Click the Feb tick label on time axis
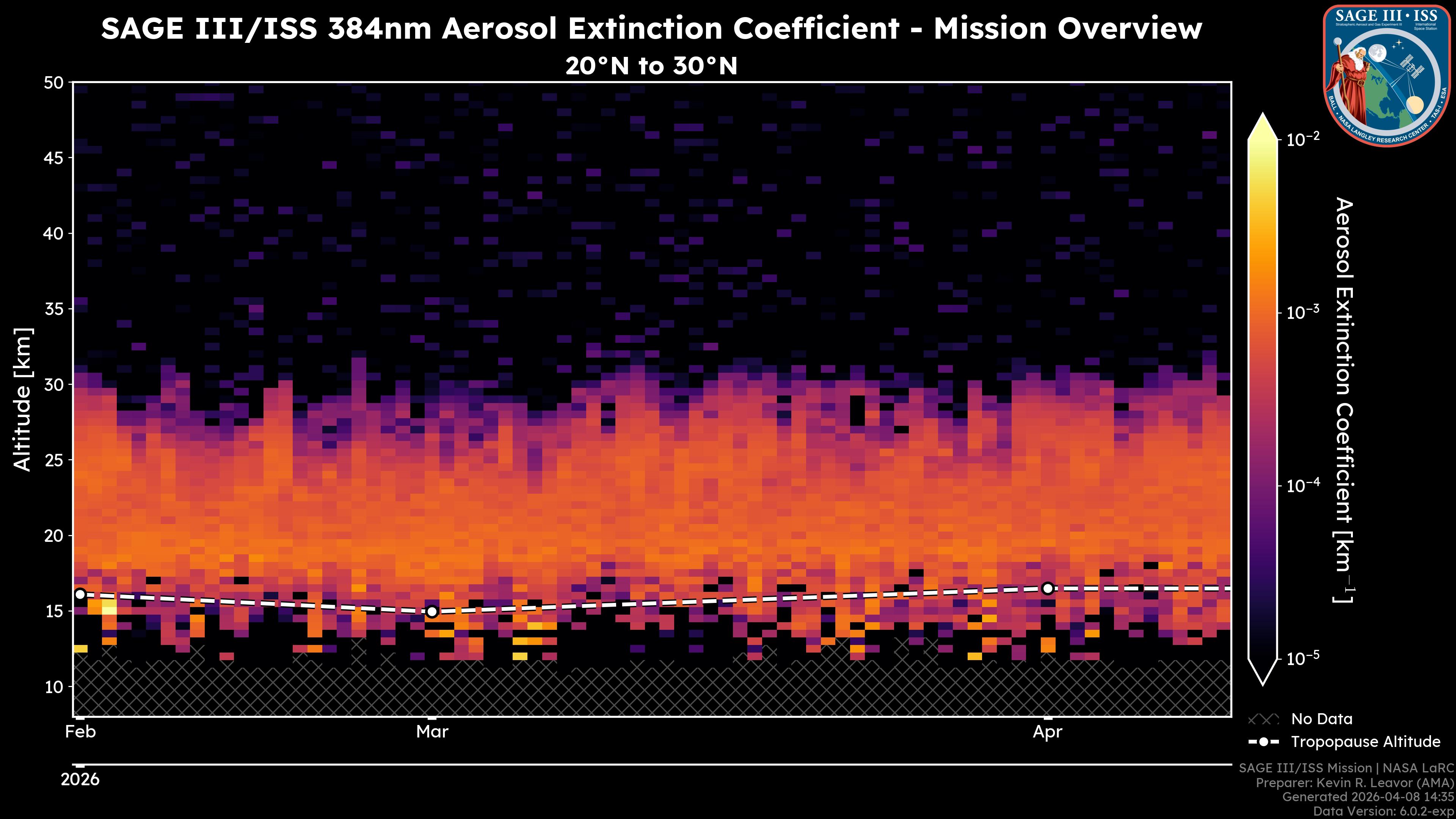 coord(80,732)
